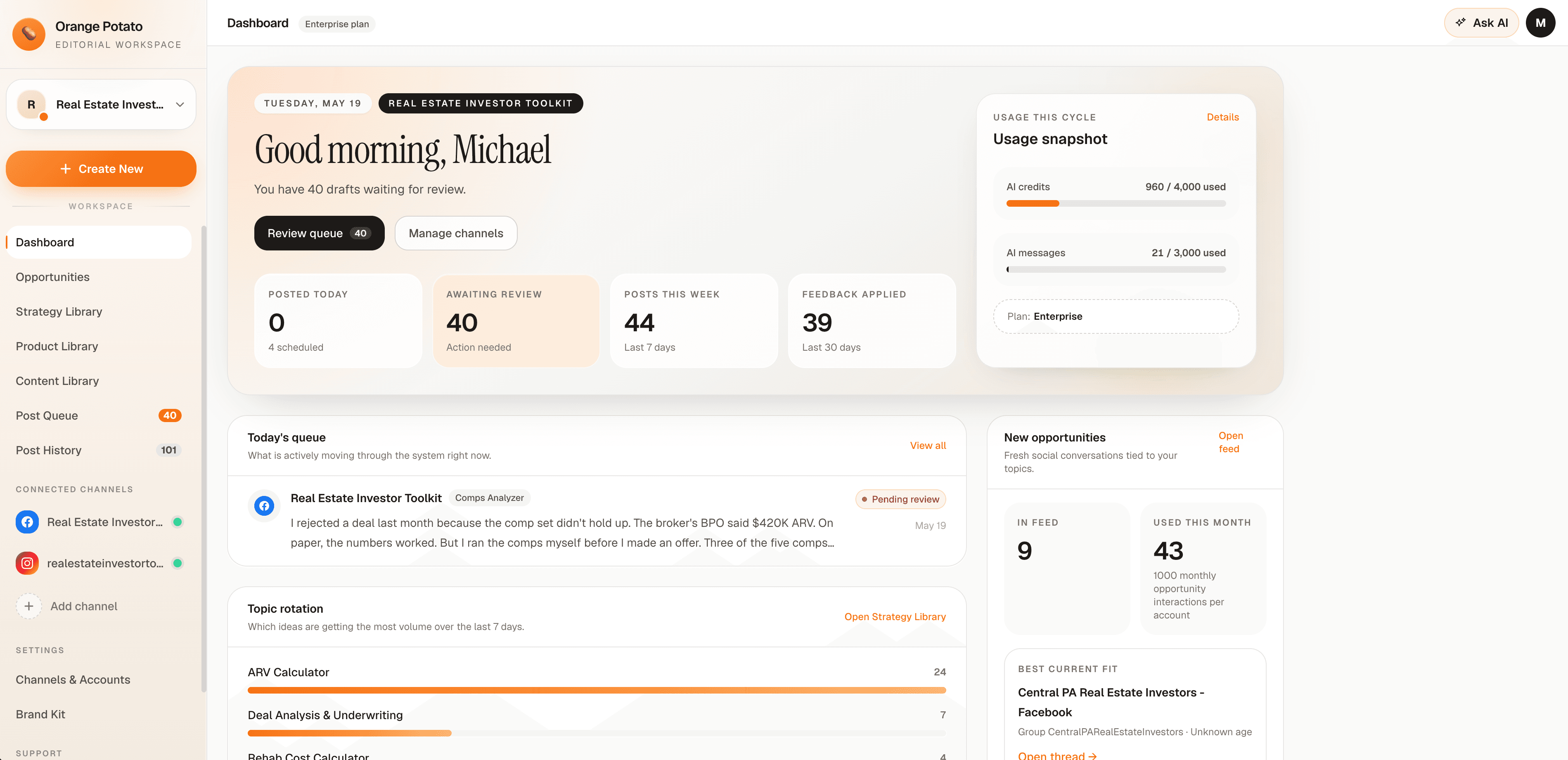1568x760 pixels.
Task: Click the Ask AI sparkle icon
Action: [x=1460, y=23]
